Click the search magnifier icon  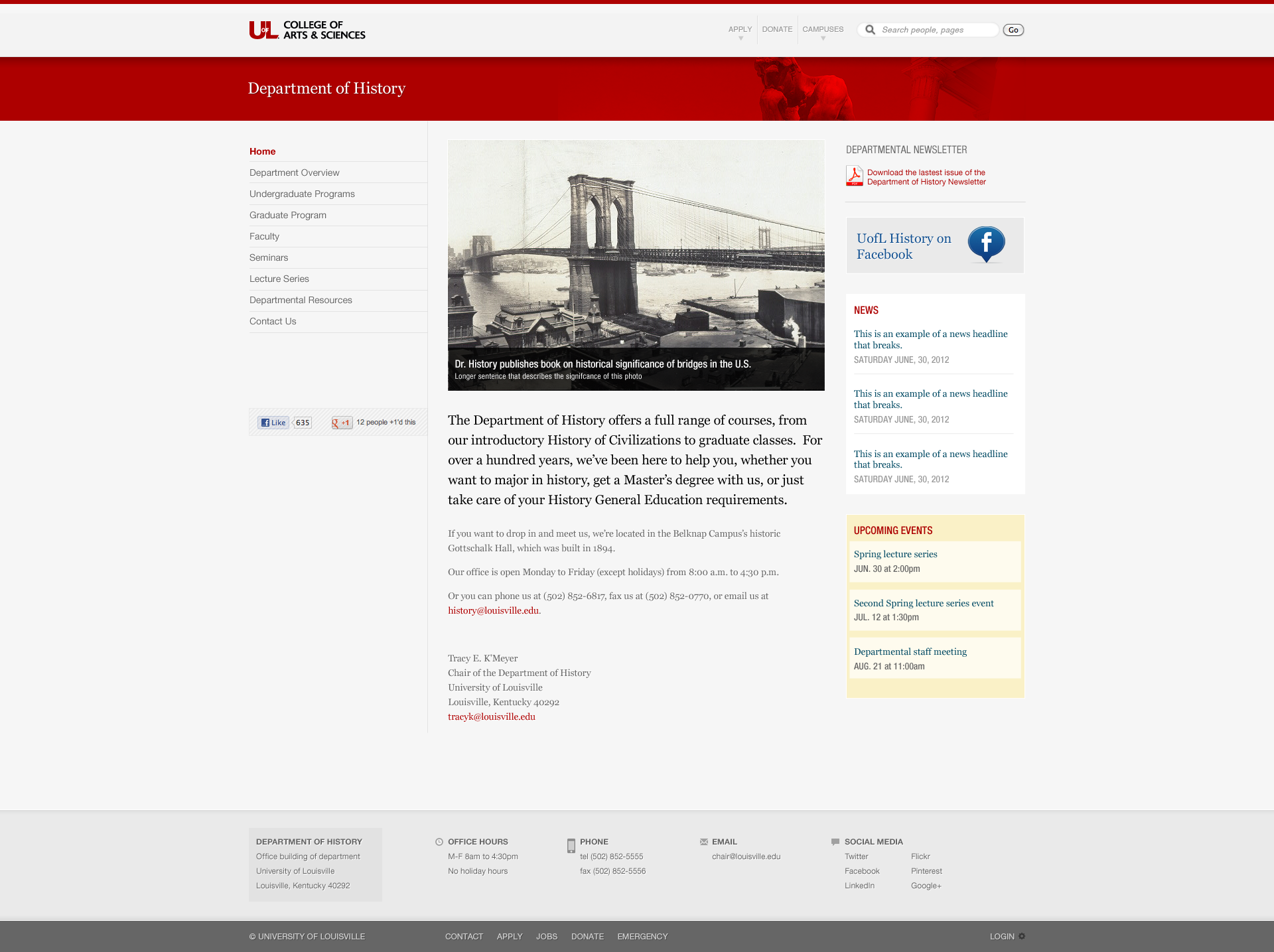coord(870,30)
